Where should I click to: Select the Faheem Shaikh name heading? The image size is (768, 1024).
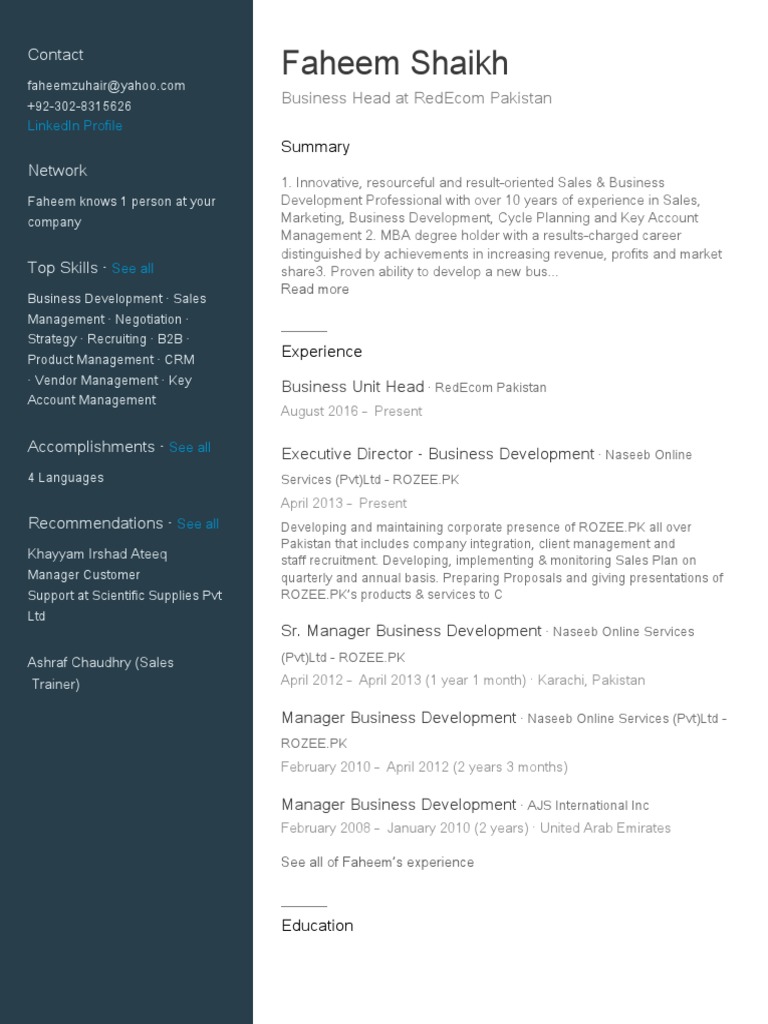pos(394,64)
